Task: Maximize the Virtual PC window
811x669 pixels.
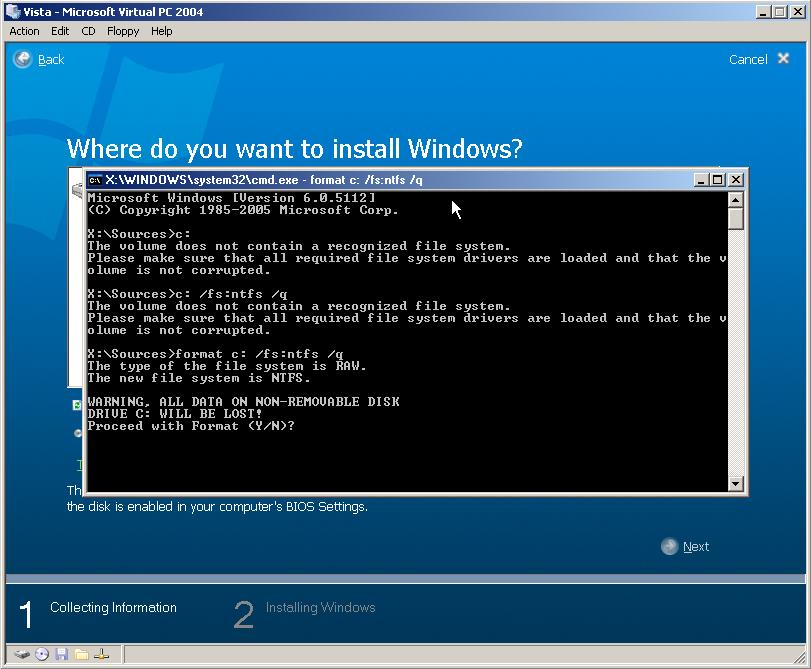Action: pos(779,11)
